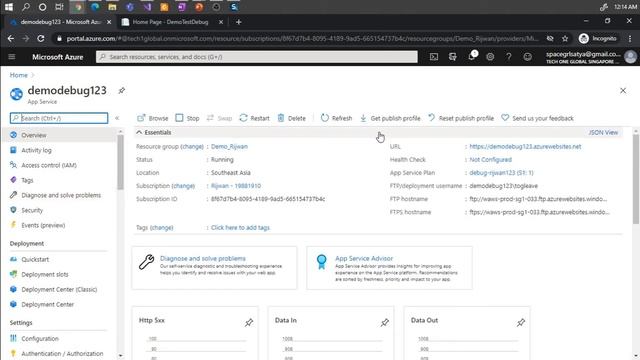The image size is (640, 360).
Task: Open the Cloud Shell icon
Action: point(434,57)
